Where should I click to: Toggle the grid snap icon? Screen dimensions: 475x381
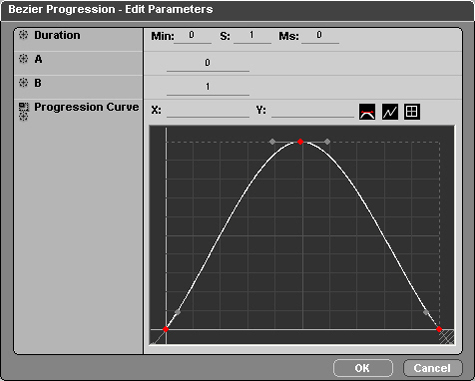pyautogui.click(x=412, y=112)
